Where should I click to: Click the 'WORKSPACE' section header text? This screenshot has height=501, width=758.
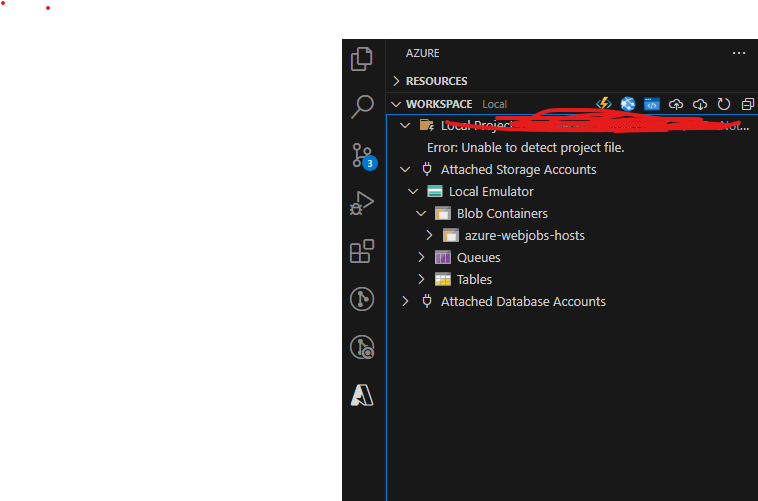pyautogui.click(x=439, y=104)
